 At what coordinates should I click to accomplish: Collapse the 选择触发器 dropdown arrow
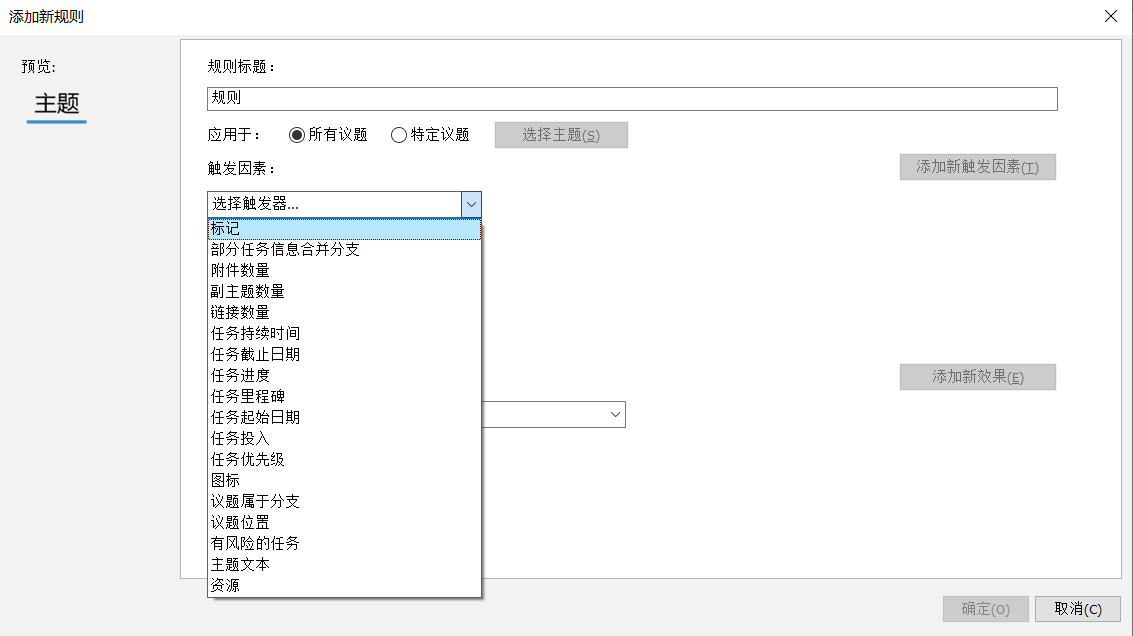pyautogui.click(x=470, y=204)
